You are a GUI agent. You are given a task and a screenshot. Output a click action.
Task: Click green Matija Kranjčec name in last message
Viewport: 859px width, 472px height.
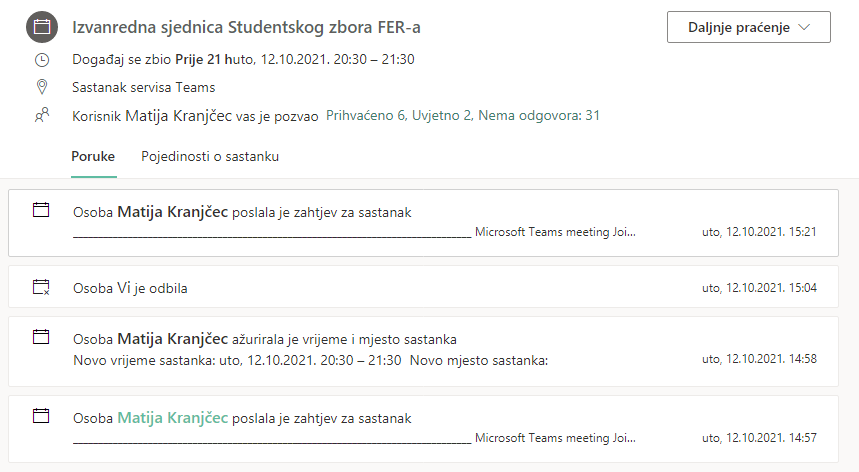(x=173, y=418)
